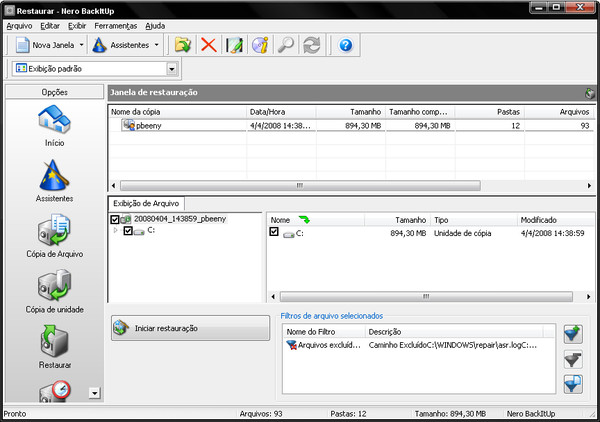Click the file list horizontal scrollbar thumb

coord(426,297)
